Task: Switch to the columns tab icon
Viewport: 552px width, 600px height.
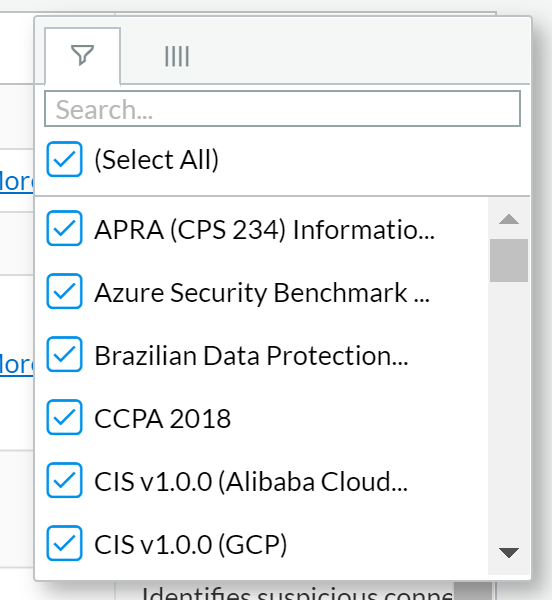Action: click(x=177, y=56)
